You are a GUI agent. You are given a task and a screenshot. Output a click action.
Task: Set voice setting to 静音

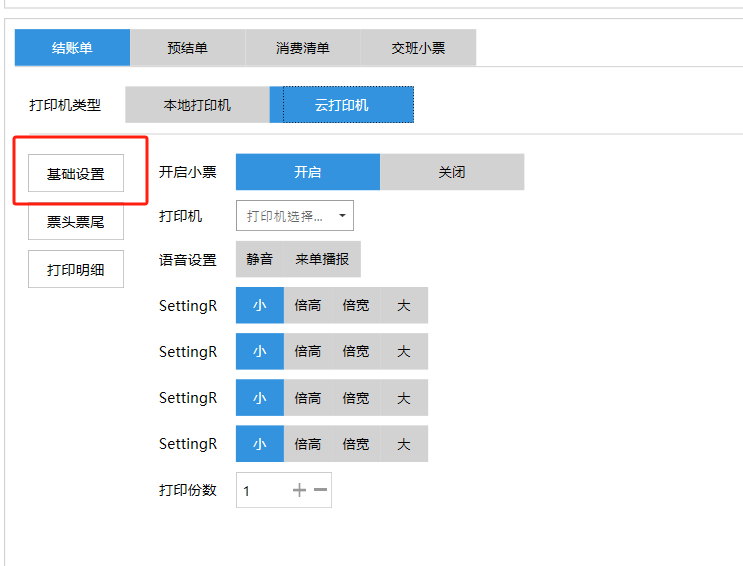pyautogui.click(x=259, y=259)
